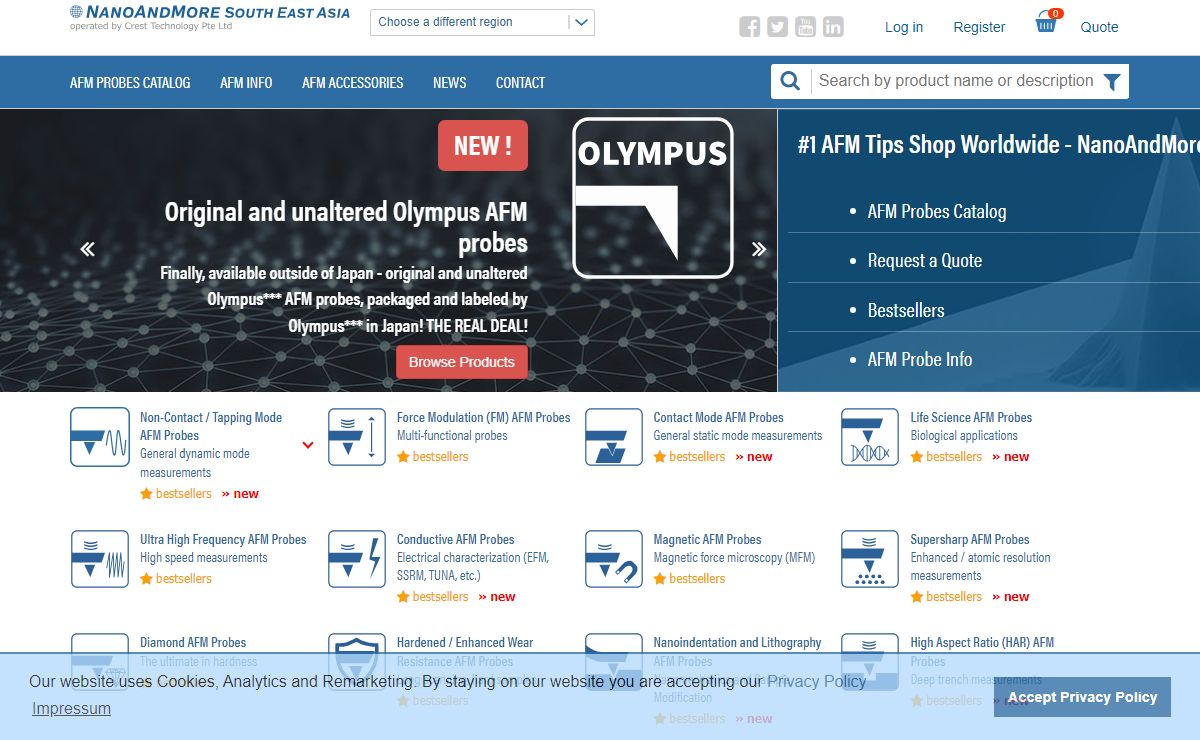Open the Twitter social icon
1200x740 pixels.
(x=778, y=27)
